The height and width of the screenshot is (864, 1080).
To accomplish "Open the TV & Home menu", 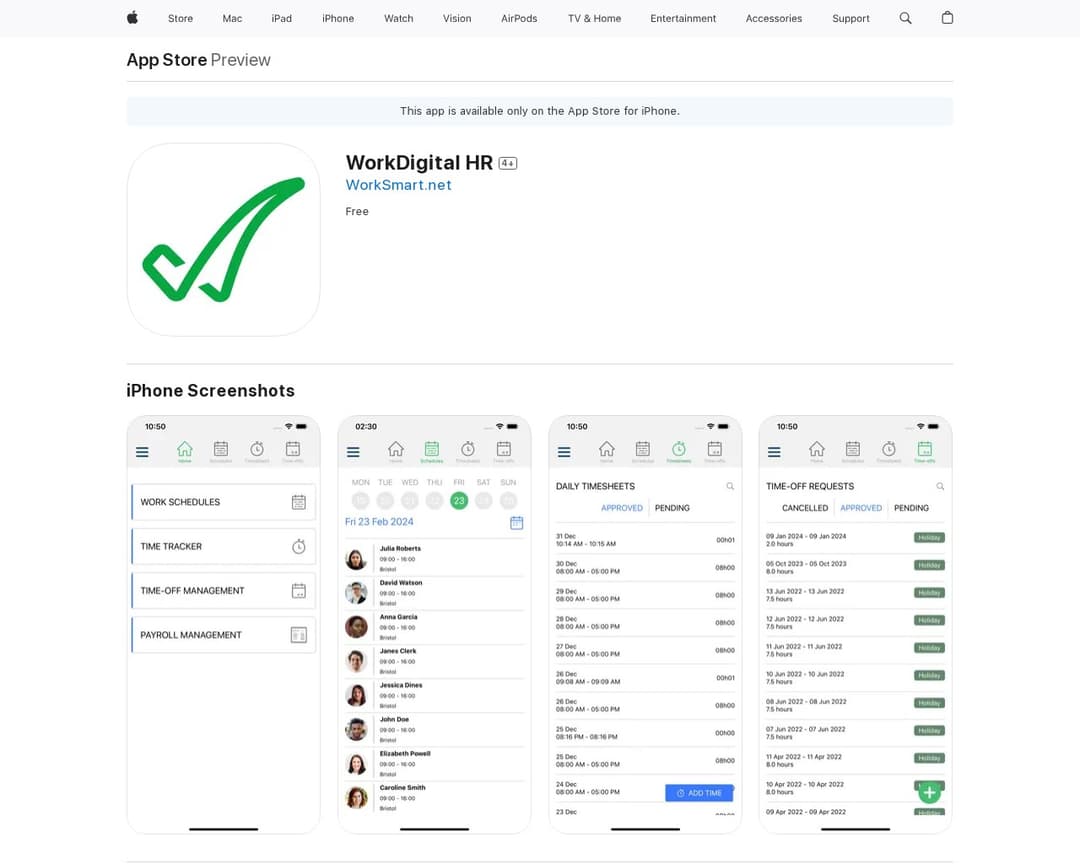I will 594,19.
